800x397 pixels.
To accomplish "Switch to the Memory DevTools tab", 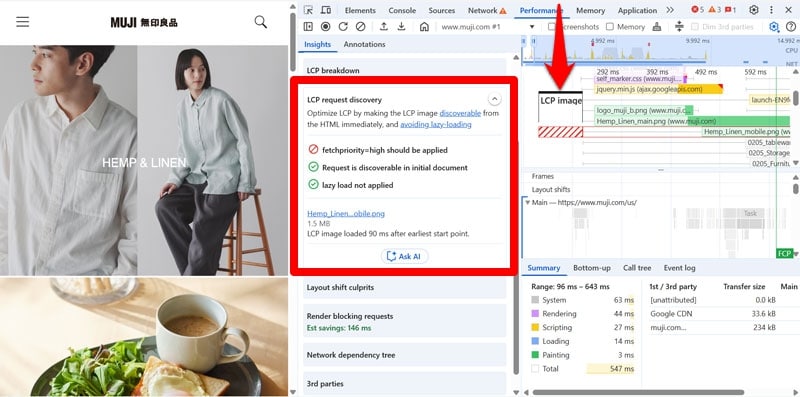I will [x=590, y=10].
